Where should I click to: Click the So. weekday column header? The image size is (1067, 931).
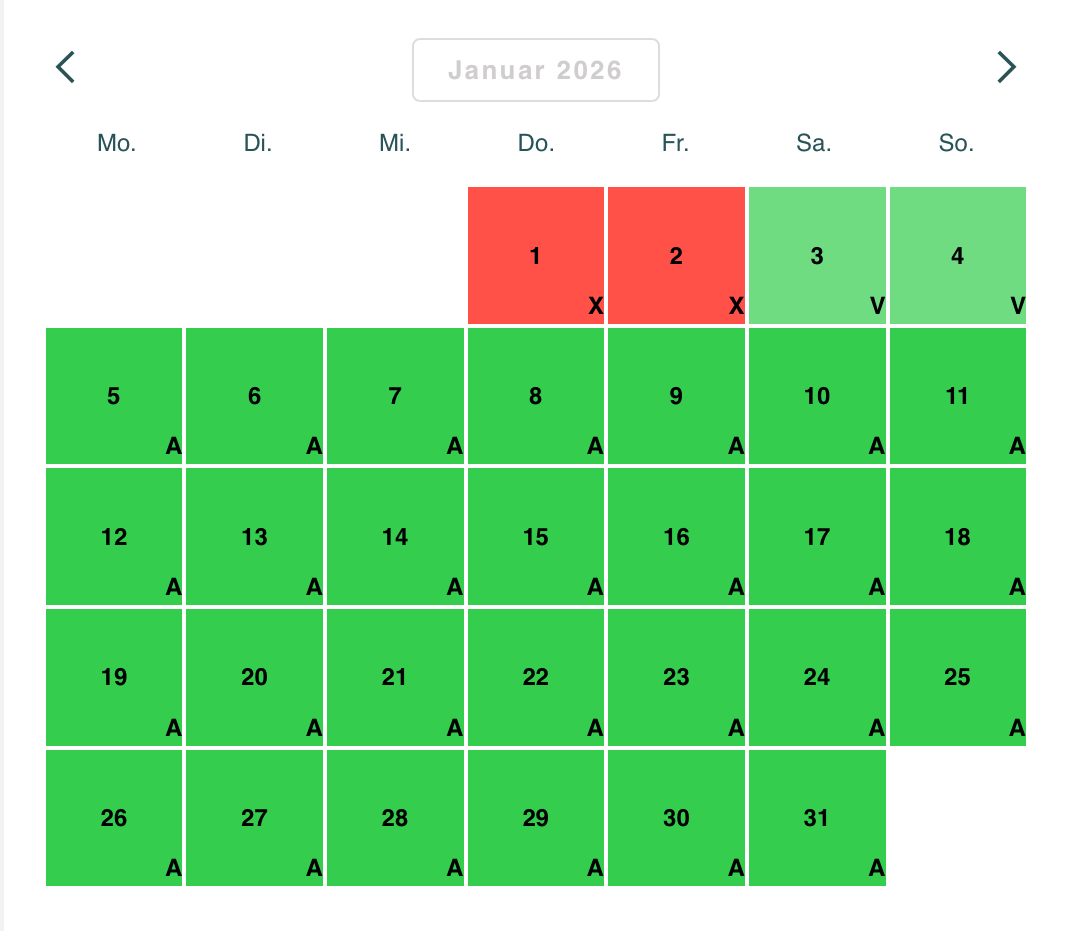tap(956, 144)
